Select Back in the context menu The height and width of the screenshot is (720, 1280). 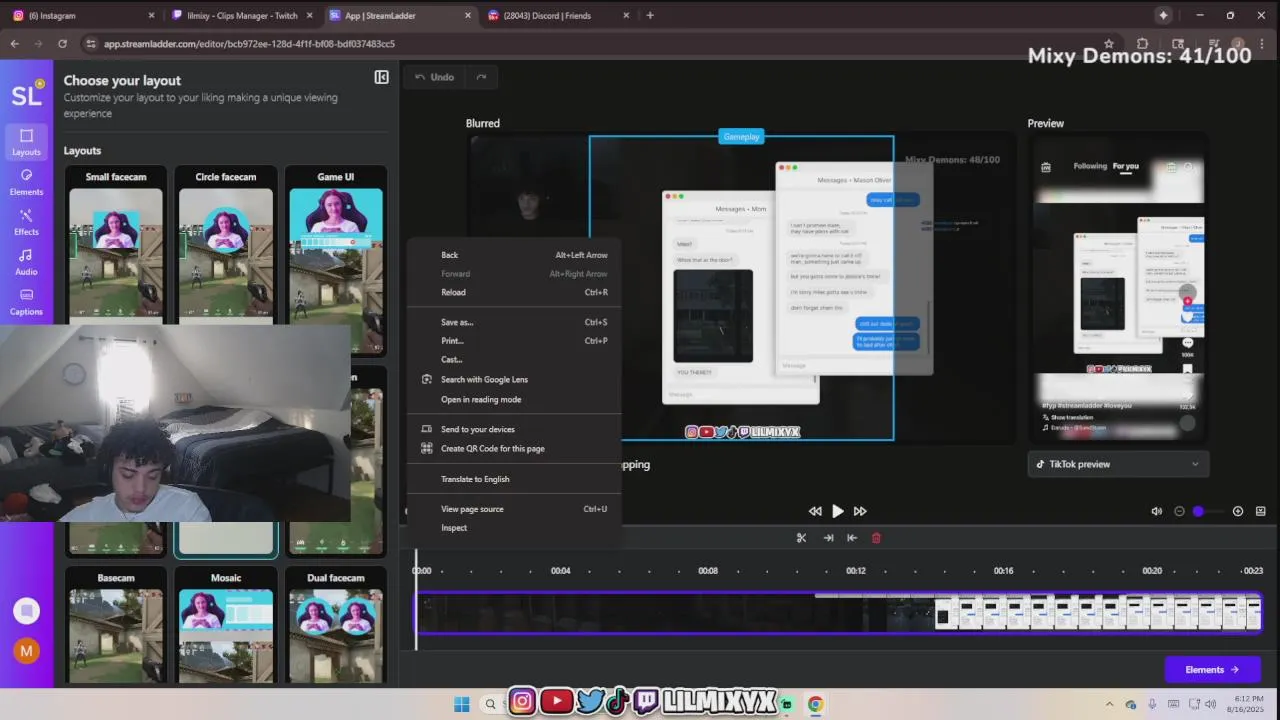pos(514,255)
